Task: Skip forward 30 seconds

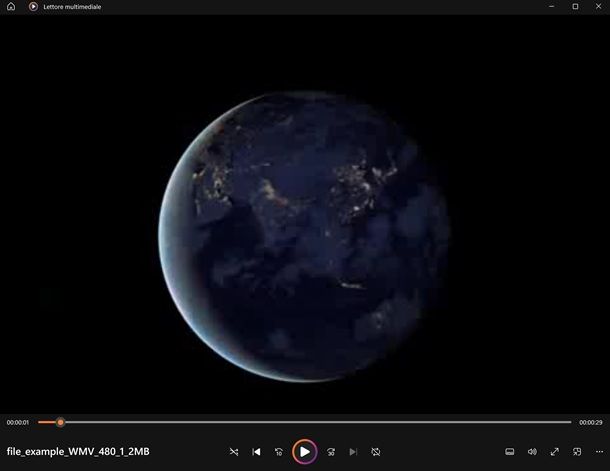Action: 329,452
